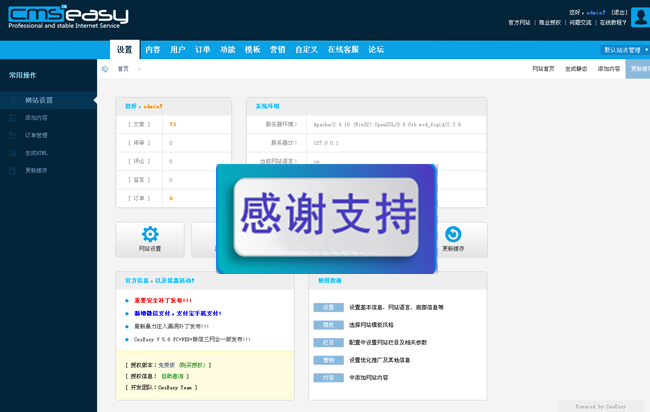
Task: Open the 在线教程 header link
Action: click(613, 23)
